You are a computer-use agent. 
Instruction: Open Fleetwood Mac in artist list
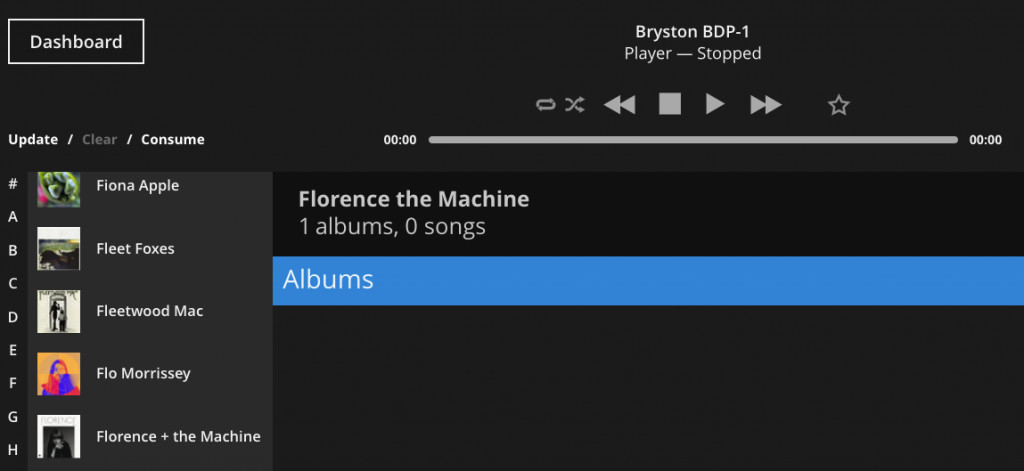point(150,311)
